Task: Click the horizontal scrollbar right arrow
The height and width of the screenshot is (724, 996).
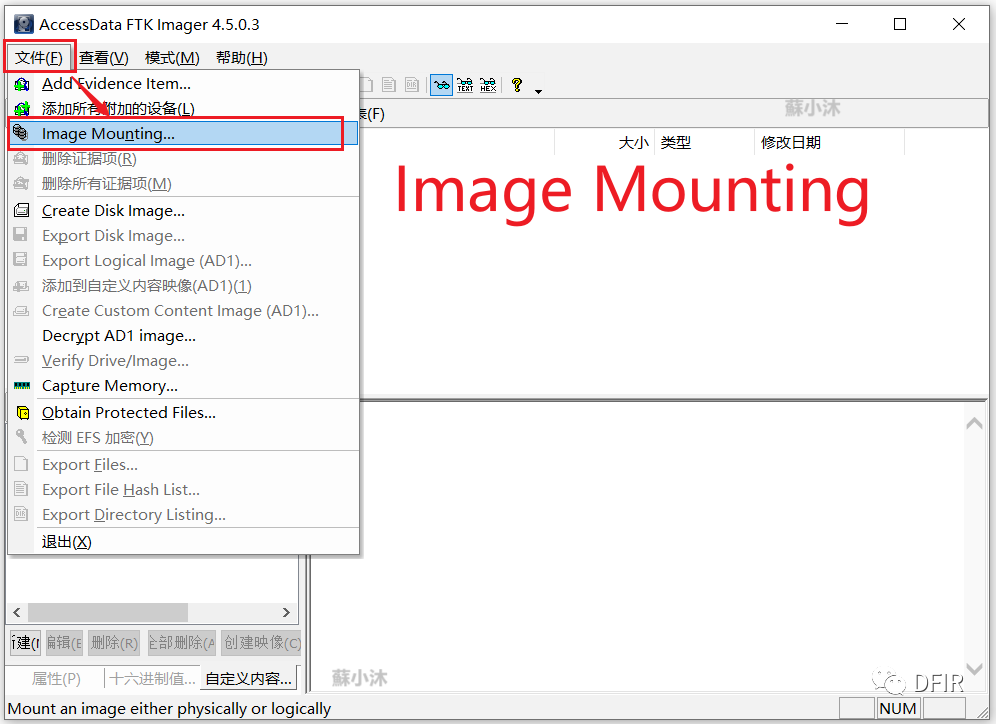Action: [x=286, y=612]
